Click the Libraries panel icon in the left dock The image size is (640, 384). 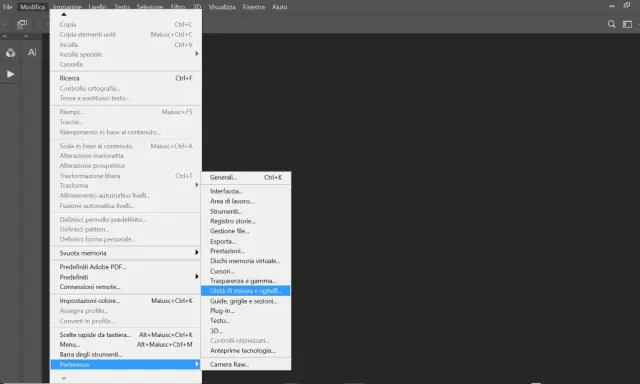(10, 53)
